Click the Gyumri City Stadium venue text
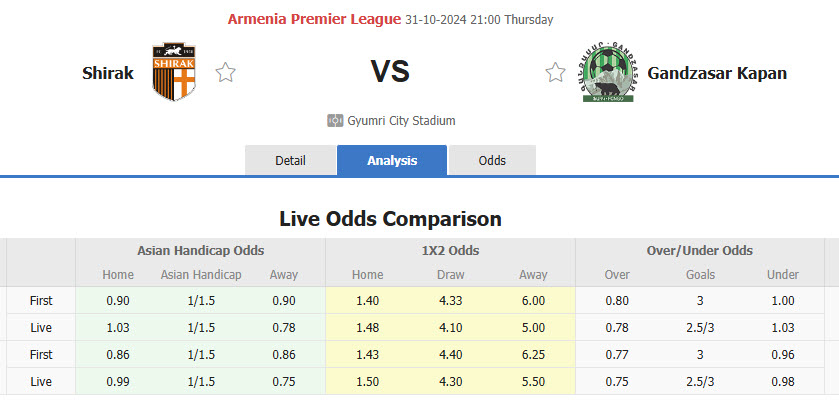 click(x=401, y=121)
